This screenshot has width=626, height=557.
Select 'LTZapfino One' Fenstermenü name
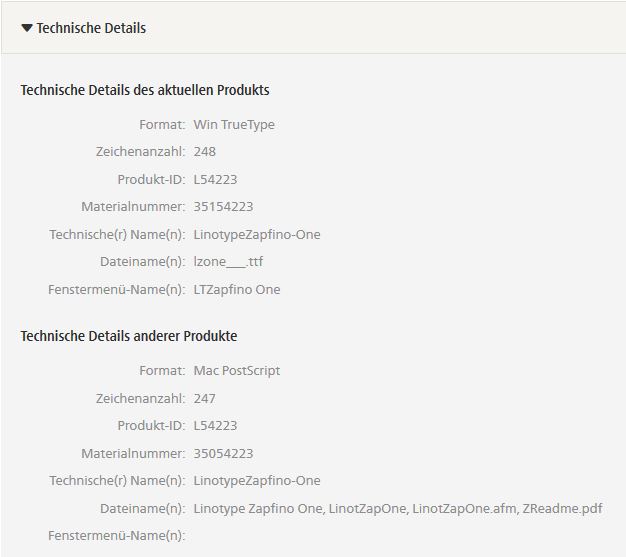point(237,289)
